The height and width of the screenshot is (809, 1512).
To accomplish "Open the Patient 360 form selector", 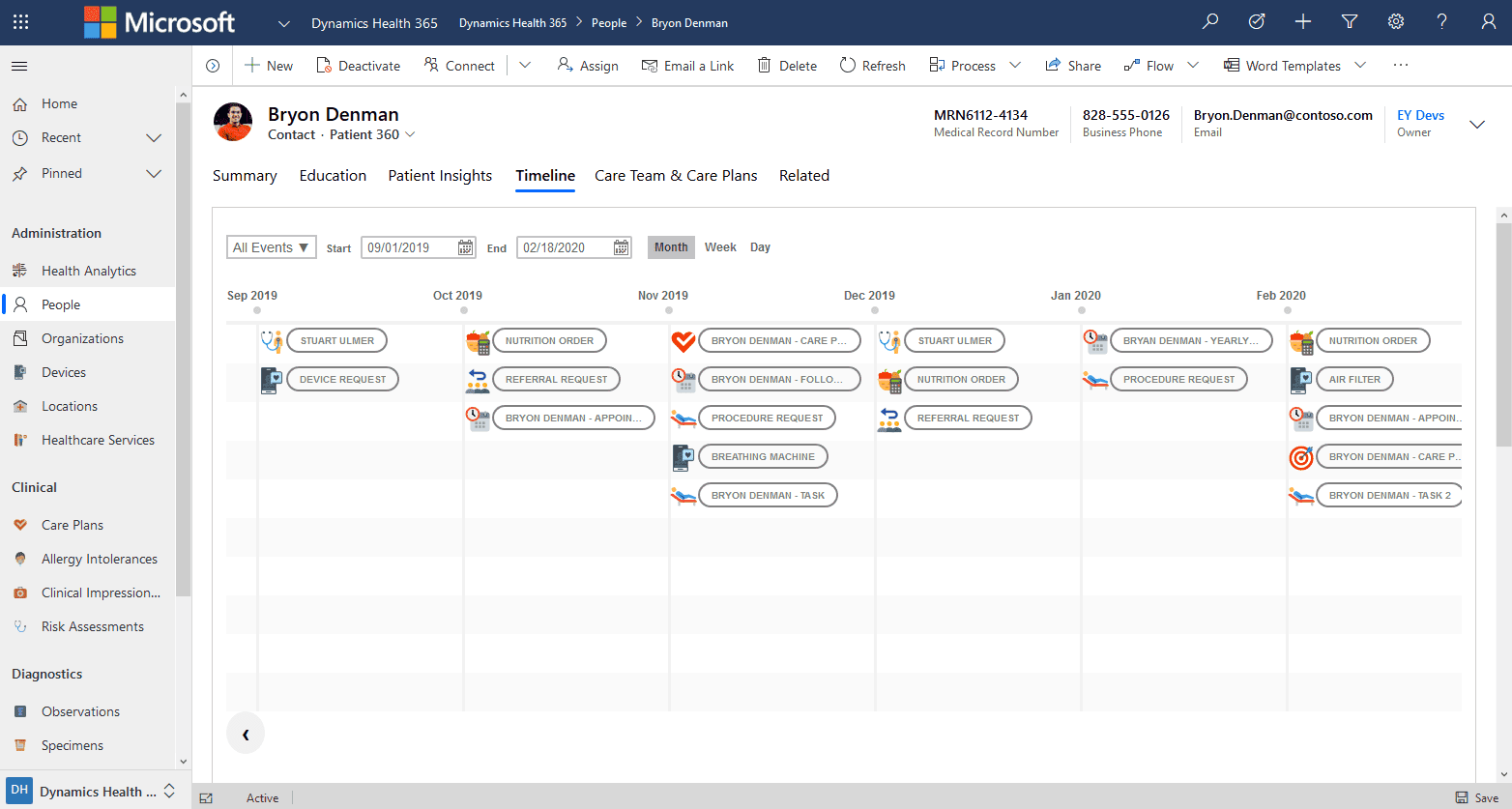I will click(x=372, y=134).
